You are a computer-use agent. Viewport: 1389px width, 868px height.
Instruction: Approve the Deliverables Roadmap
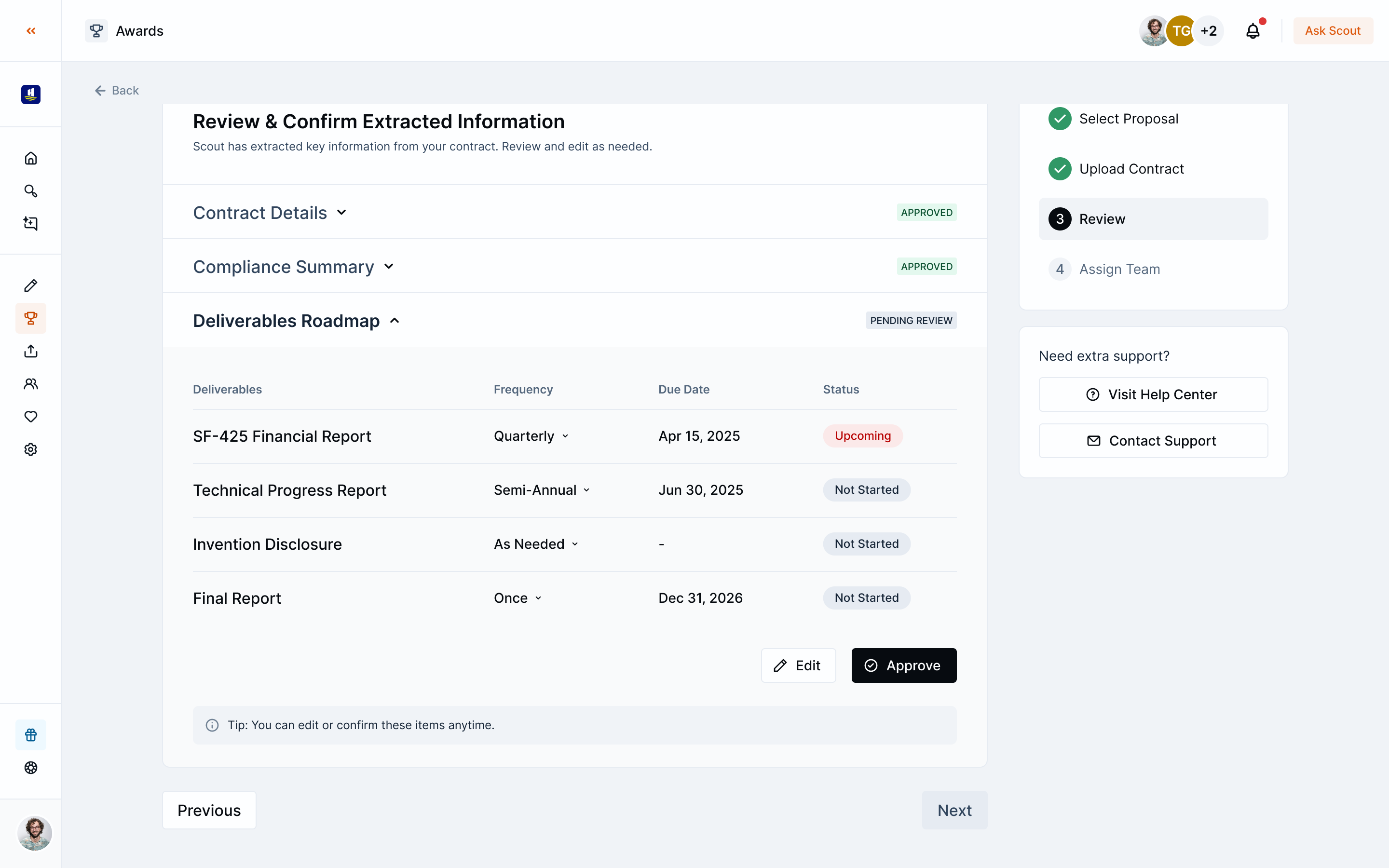(903, 665)
